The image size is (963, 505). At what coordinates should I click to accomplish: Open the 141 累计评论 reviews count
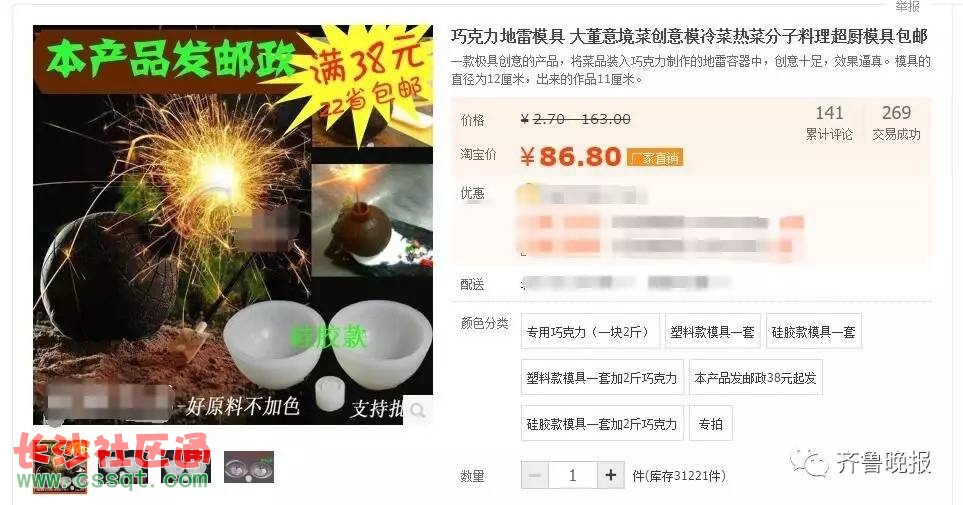pos(829,122)
